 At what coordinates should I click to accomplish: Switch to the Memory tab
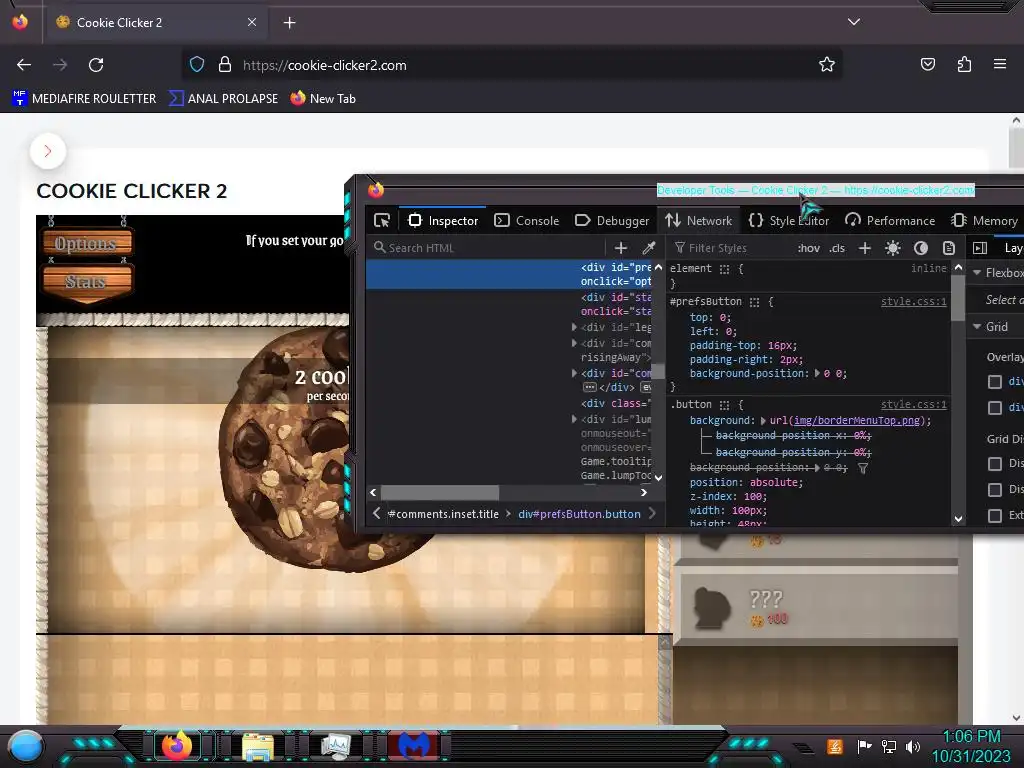coord(985,221)
